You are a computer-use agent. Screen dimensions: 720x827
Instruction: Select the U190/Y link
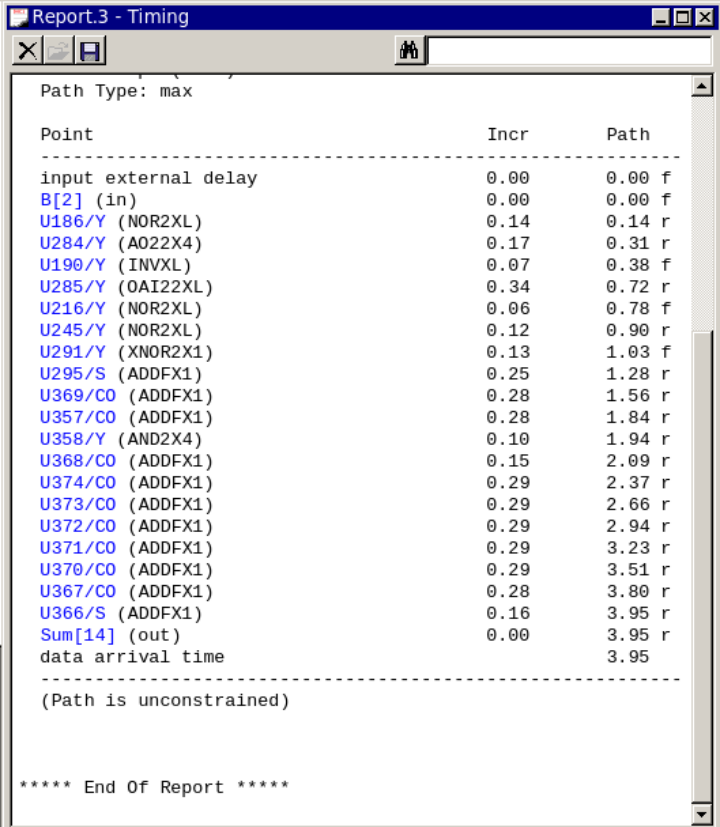(73, 265)
